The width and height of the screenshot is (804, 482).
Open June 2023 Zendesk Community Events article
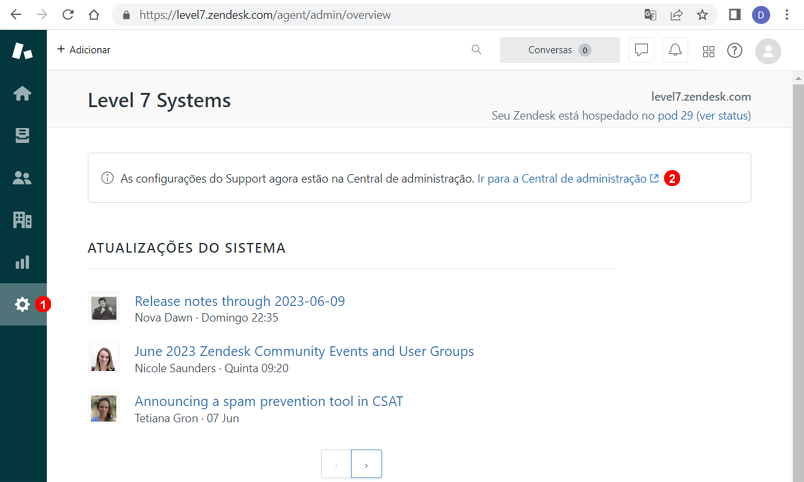(304, 351)
